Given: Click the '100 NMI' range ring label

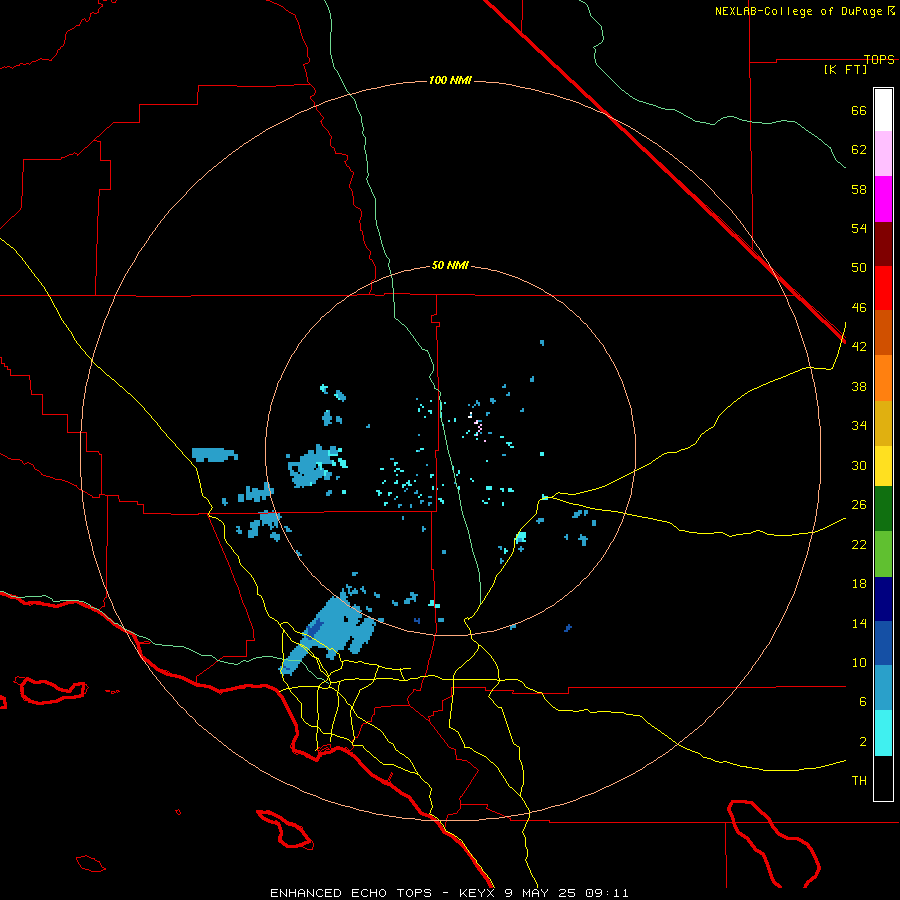Looking at the screenshot, I should [450, 80].
